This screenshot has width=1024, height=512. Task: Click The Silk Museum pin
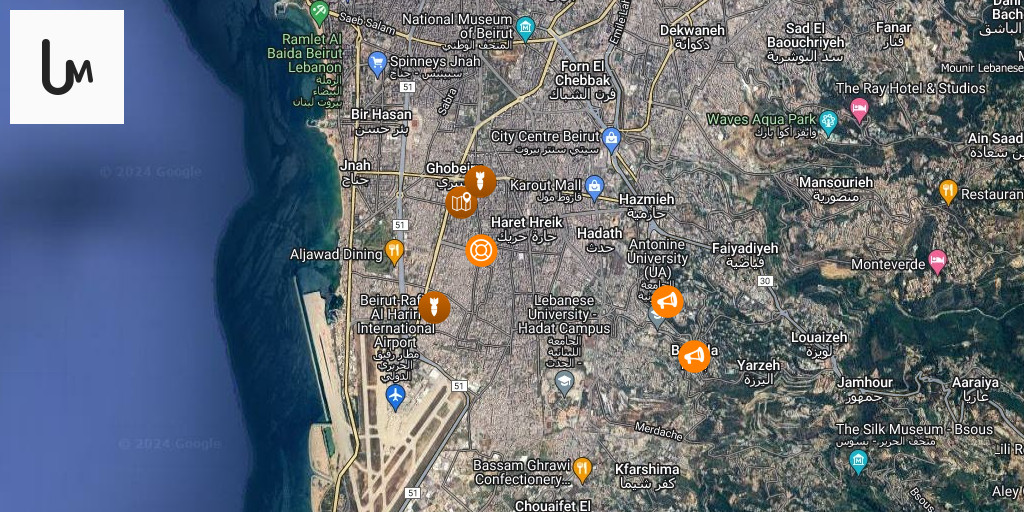click(858, 462)
